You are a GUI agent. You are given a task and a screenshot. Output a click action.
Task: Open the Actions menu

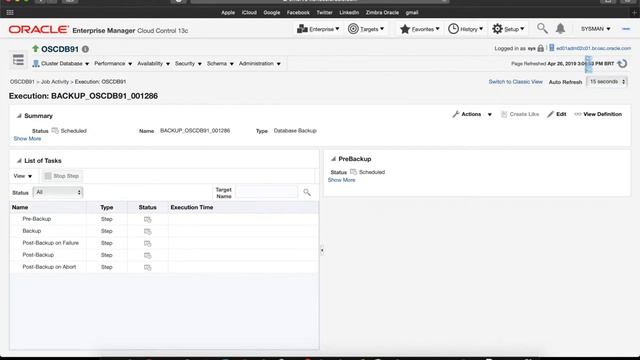click(x=472, y=114)
